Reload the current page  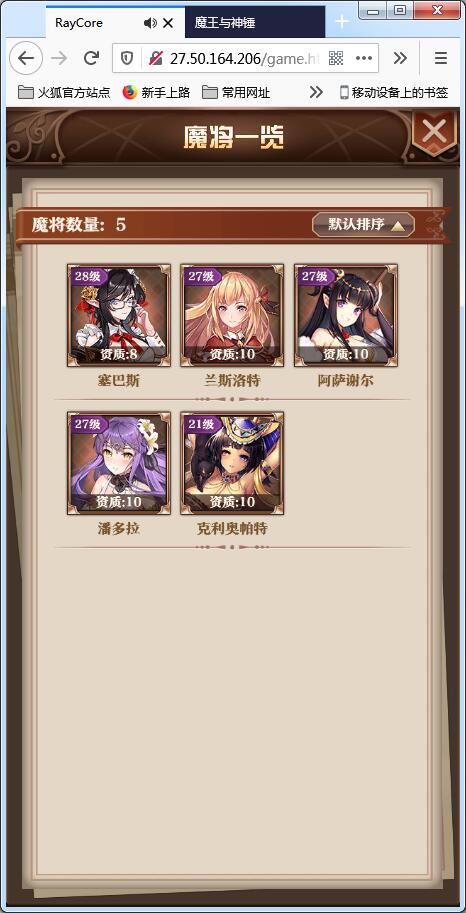91,58
